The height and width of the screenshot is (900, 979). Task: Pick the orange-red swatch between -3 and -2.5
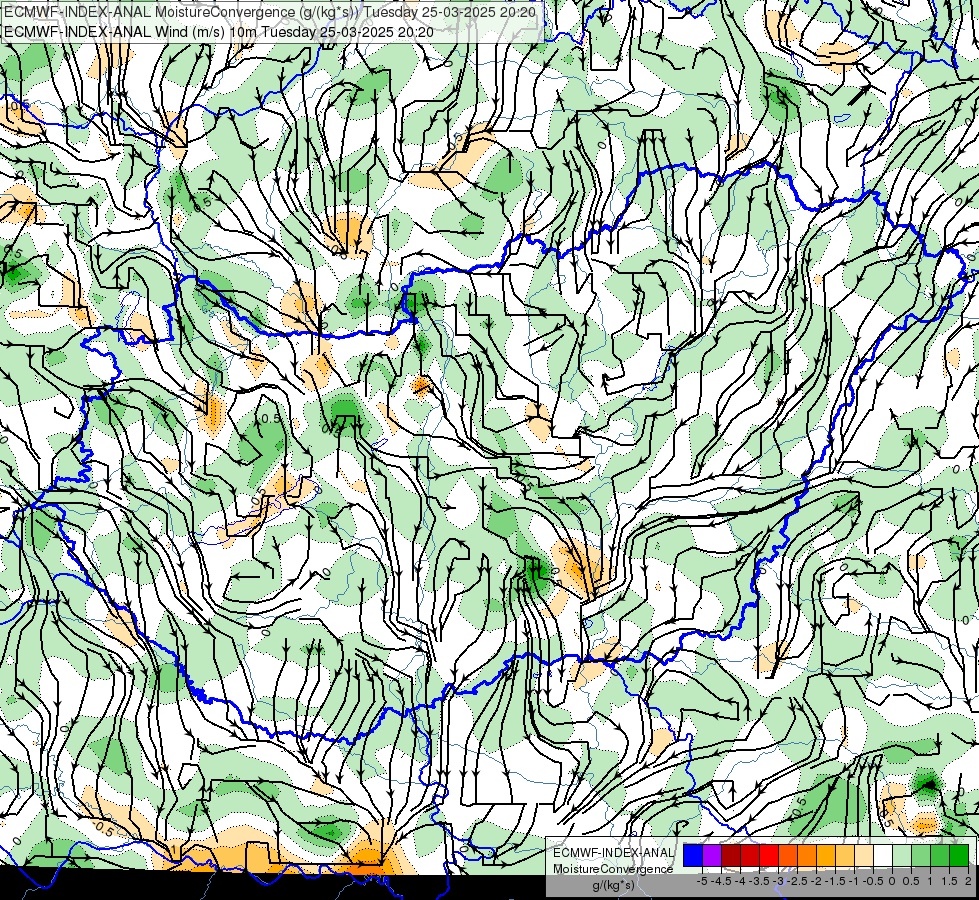click(x=788, y=855)
